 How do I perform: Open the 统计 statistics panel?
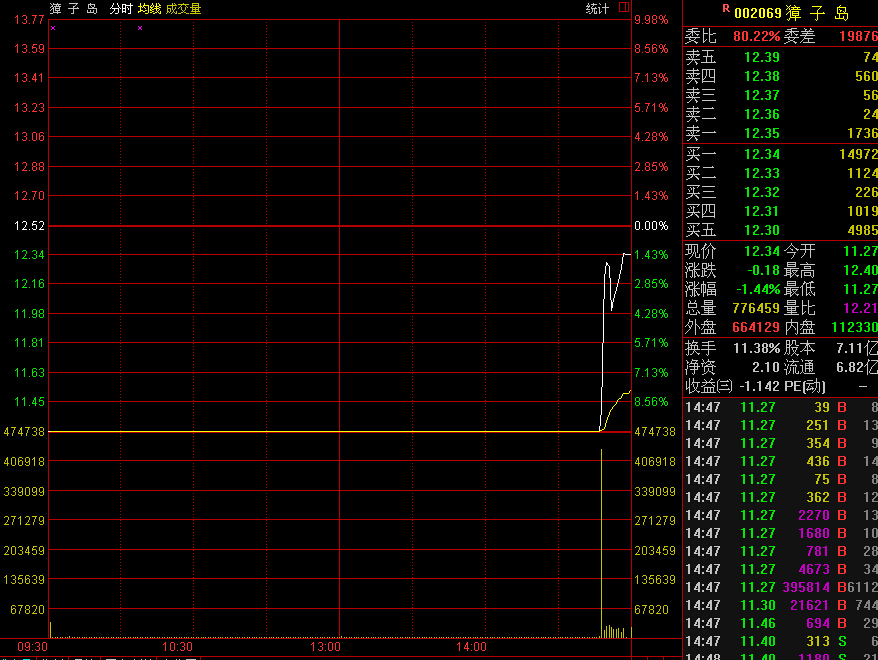click(x=597, y=9)
